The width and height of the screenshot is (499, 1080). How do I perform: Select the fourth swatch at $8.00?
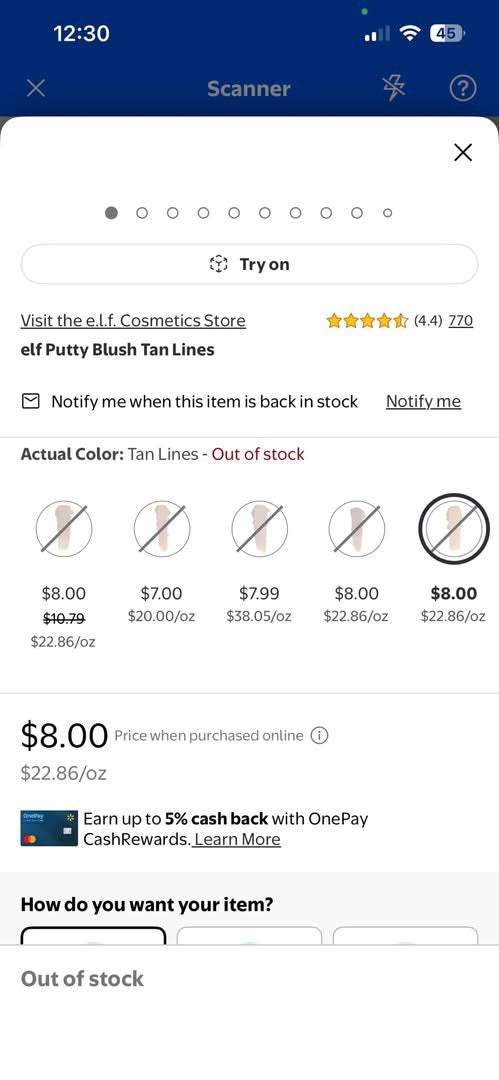356,529
